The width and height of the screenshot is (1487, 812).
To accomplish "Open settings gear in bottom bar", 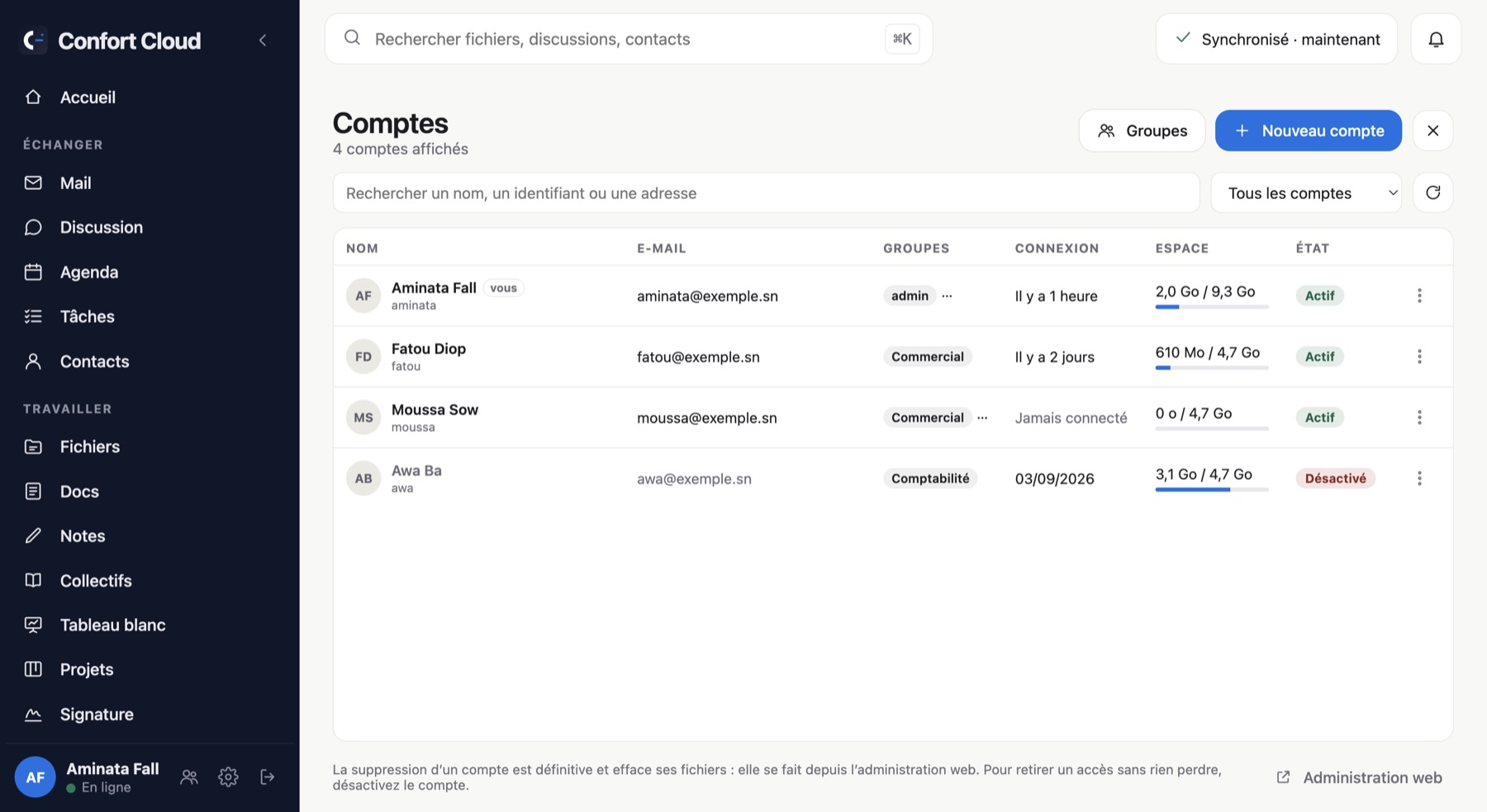I will coord(228,776).
